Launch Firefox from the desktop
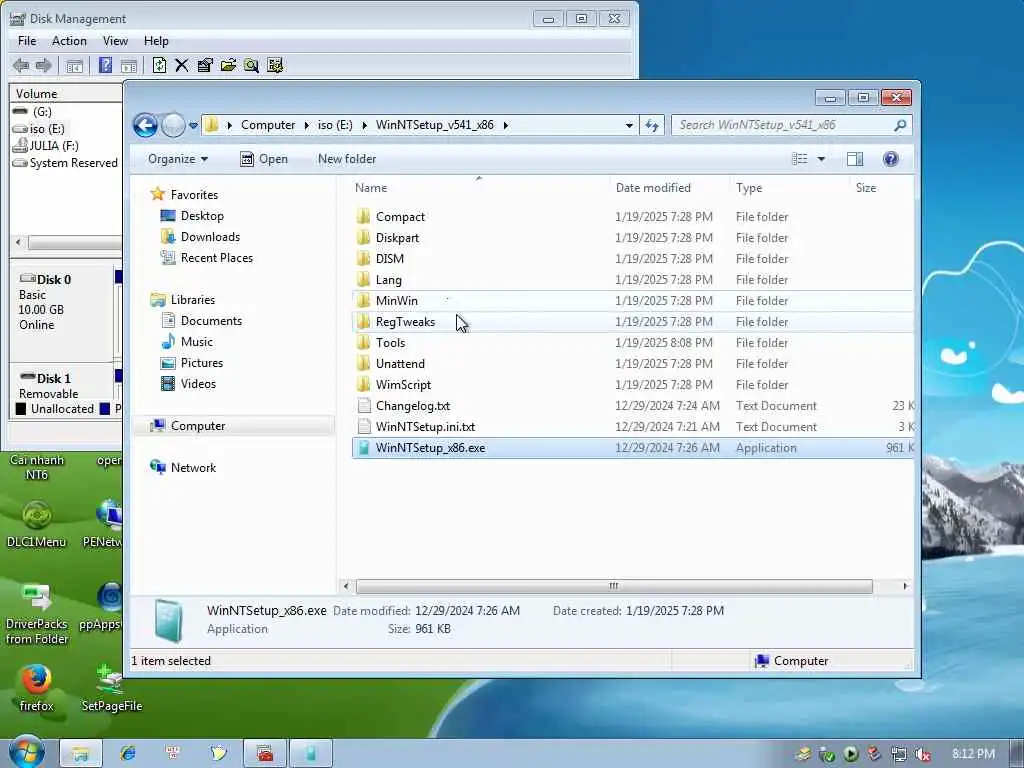1024x768 pixels. pyautogui.click(x=37, y=688)
